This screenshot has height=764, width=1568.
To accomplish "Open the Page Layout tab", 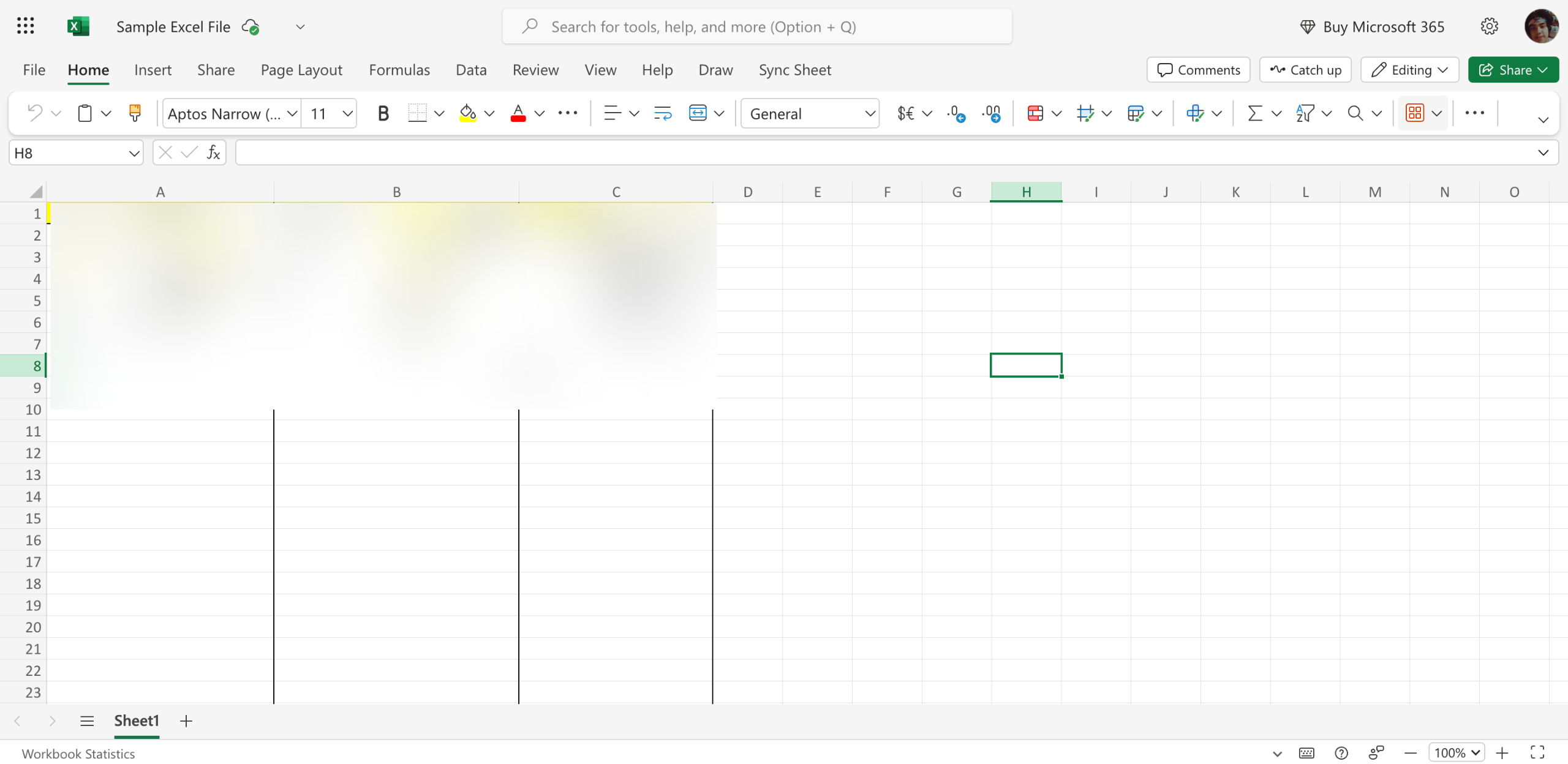I will (x=301, y=70).
